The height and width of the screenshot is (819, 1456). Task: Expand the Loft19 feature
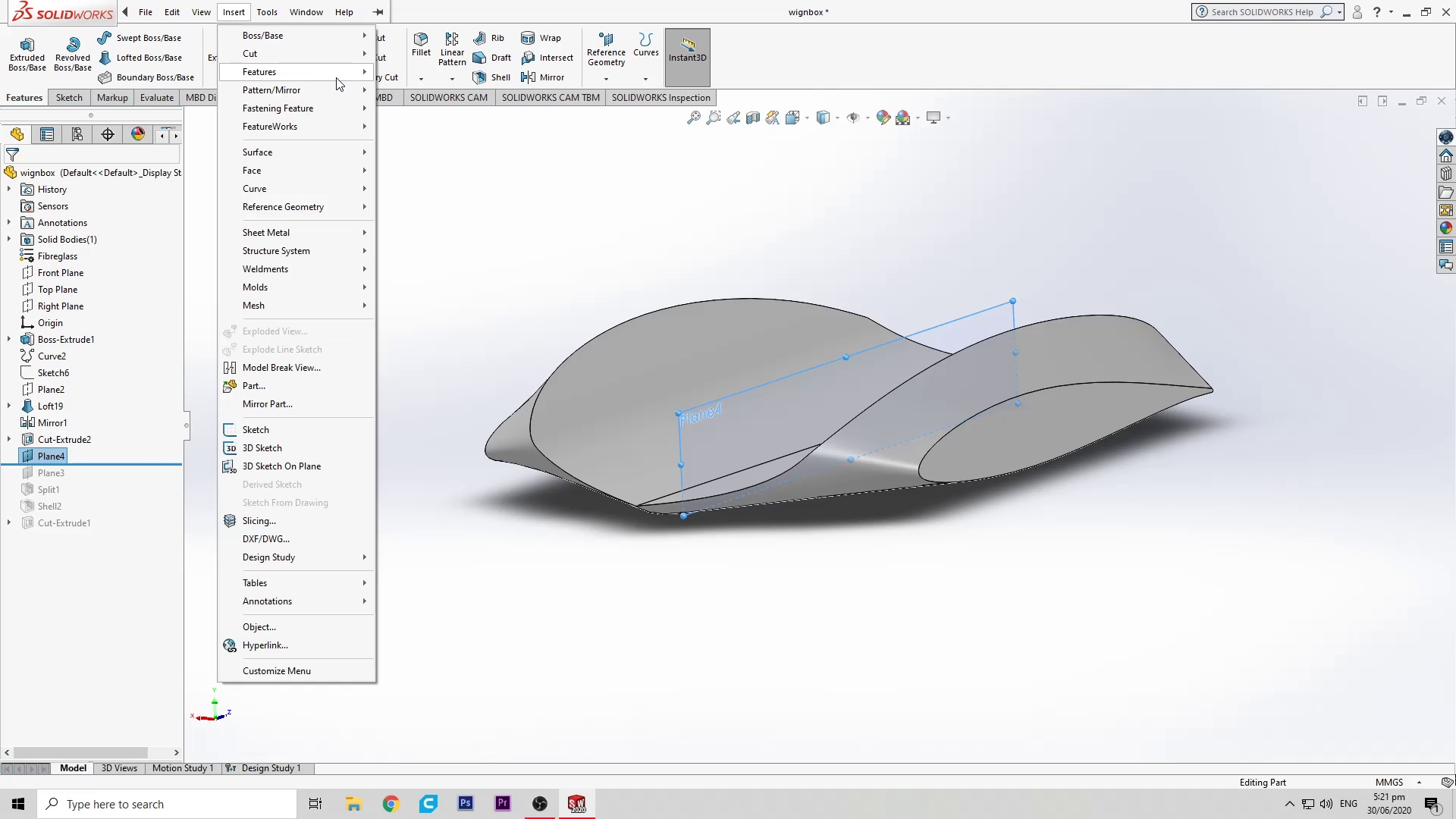coord(9,406)
